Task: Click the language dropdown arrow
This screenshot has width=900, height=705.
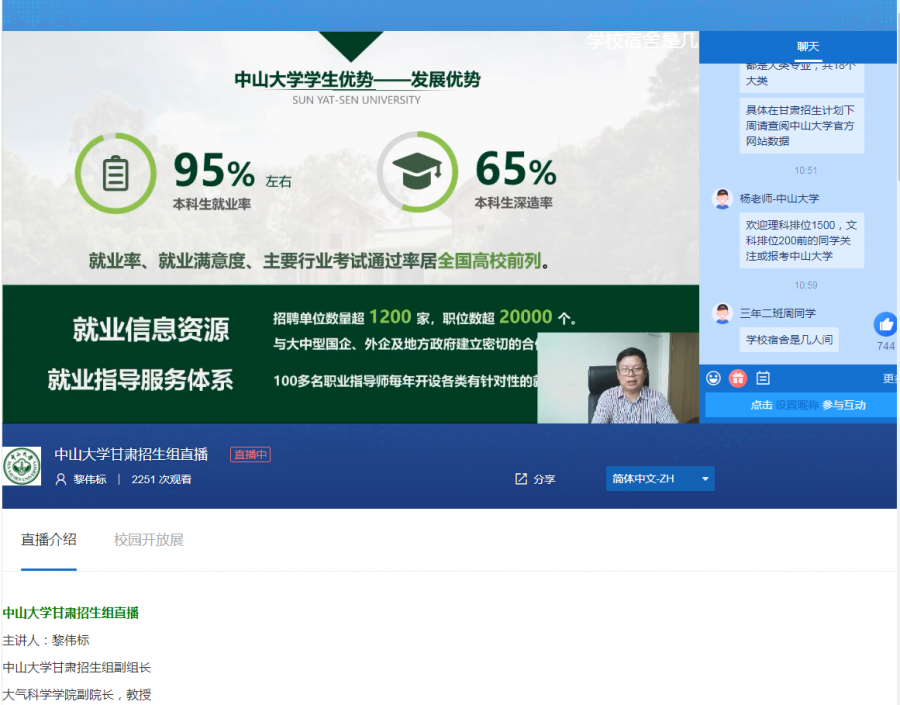Action: click(705, 479)
